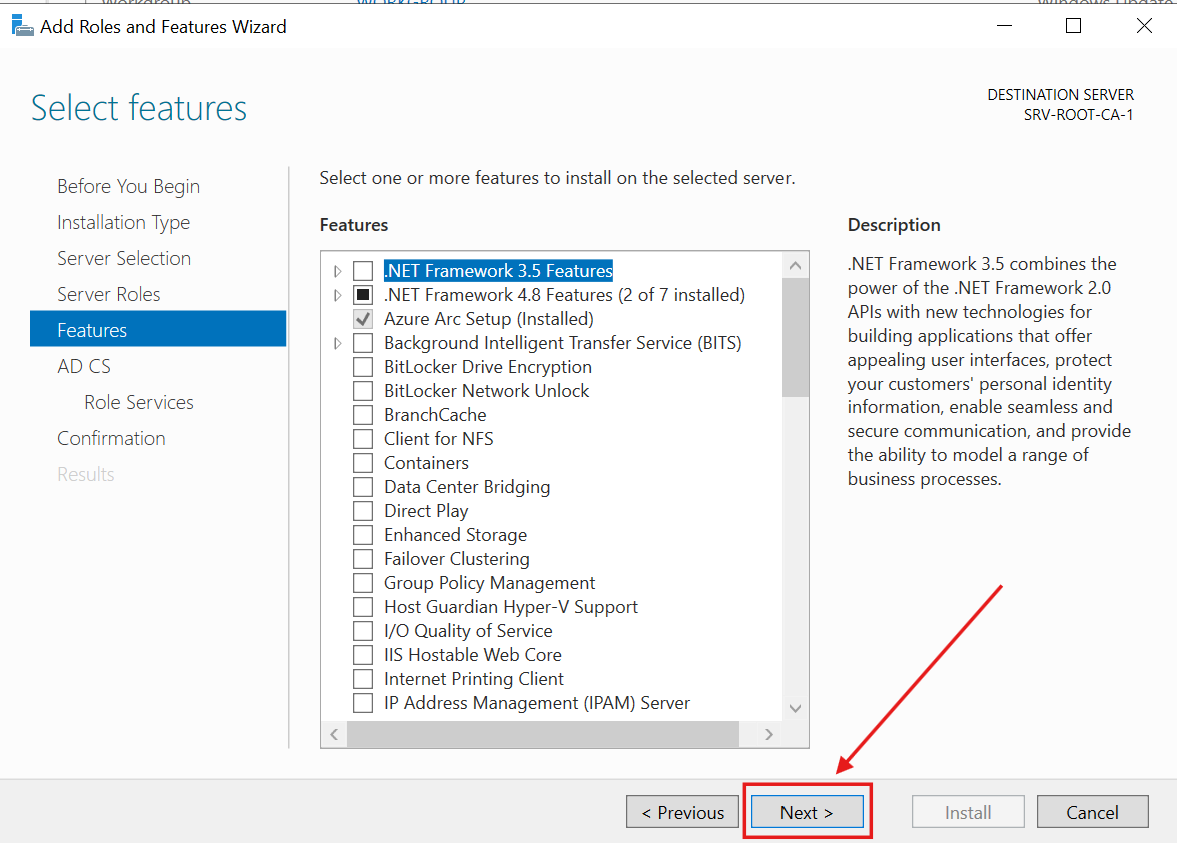Viewport: 1177px width, 843px height.
Task: Check the Containers feature
Action: tap(363, 462)
